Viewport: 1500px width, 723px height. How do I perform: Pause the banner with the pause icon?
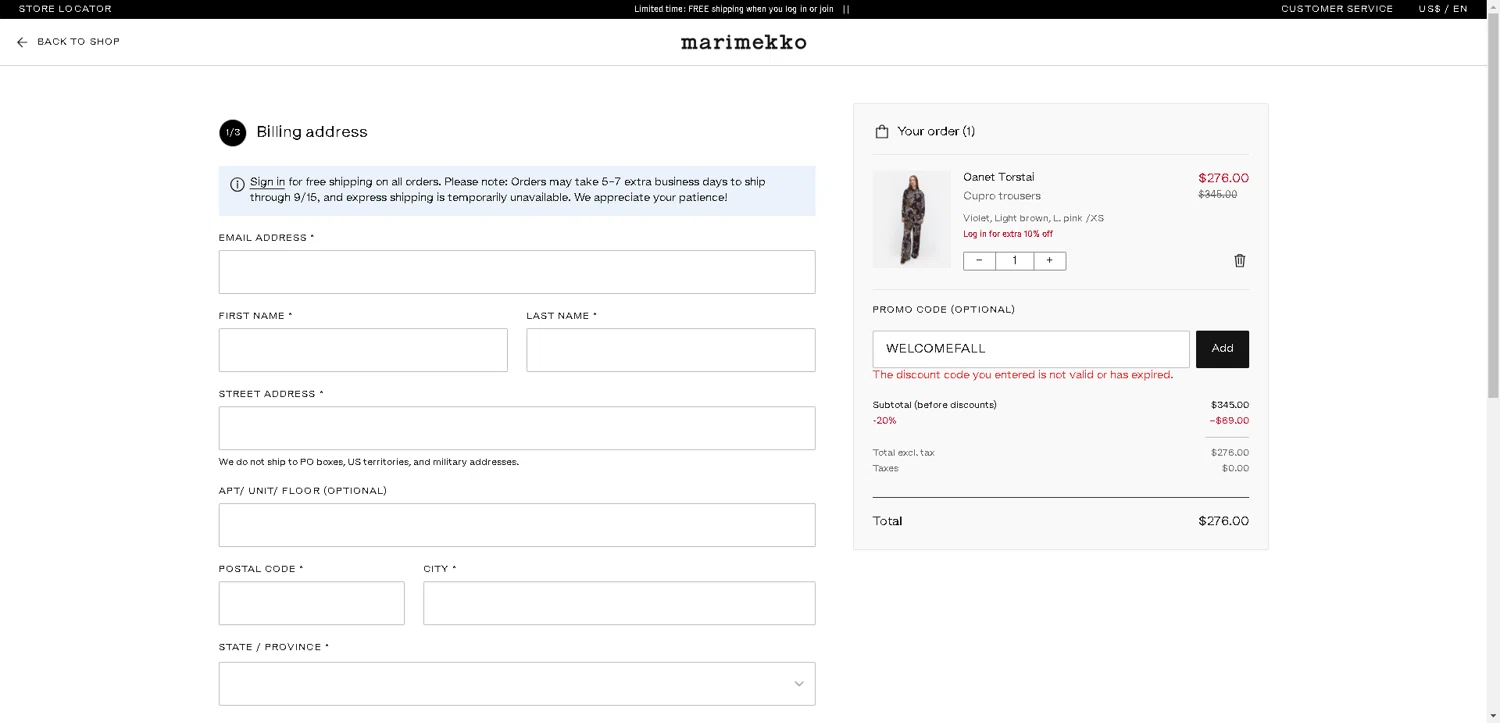(846, 9)
